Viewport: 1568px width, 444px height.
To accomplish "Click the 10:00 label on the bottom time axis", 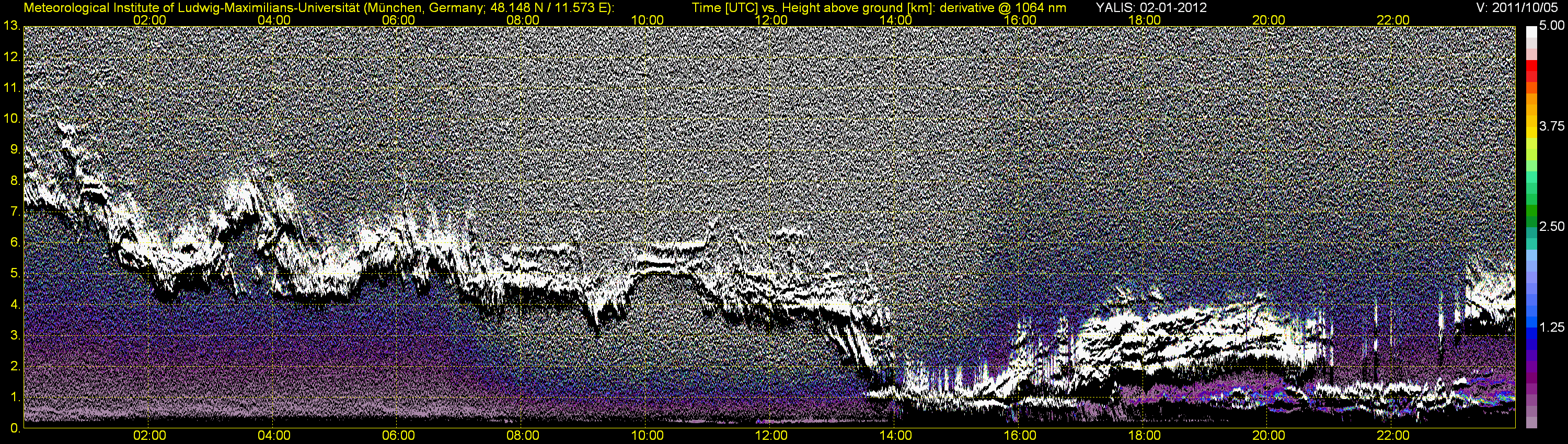I will [x=647, y=436].
